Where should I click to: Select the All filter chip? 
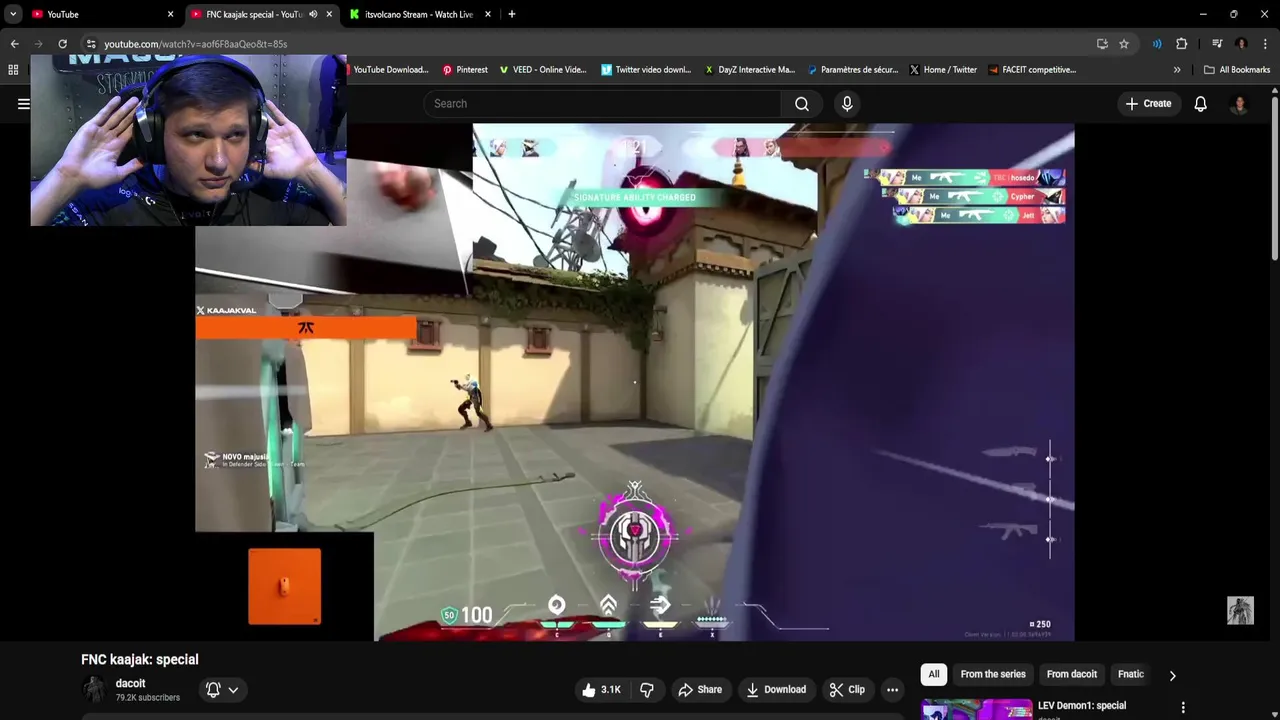point(934,675)
